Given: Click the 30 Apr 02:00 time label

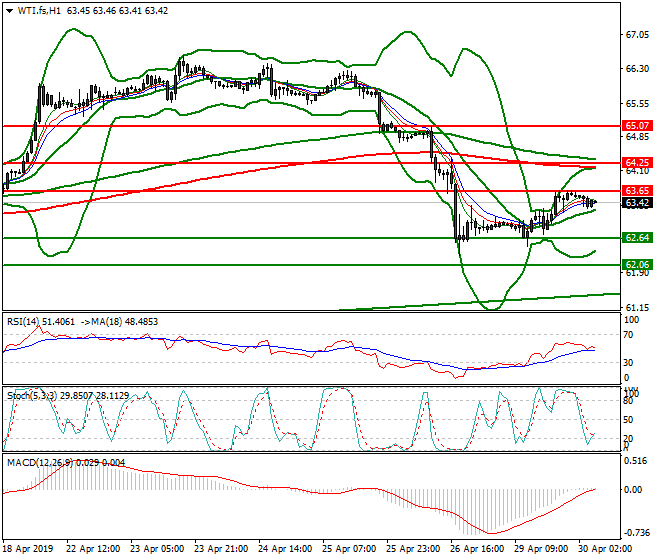Looking at the screenshot, I should tap(605, 549).
